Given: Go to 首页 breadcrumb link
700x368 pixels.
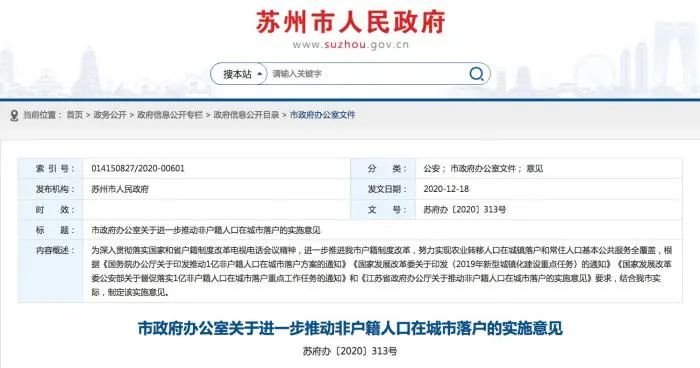Looking at the screenshot, I should pos(75,115).
